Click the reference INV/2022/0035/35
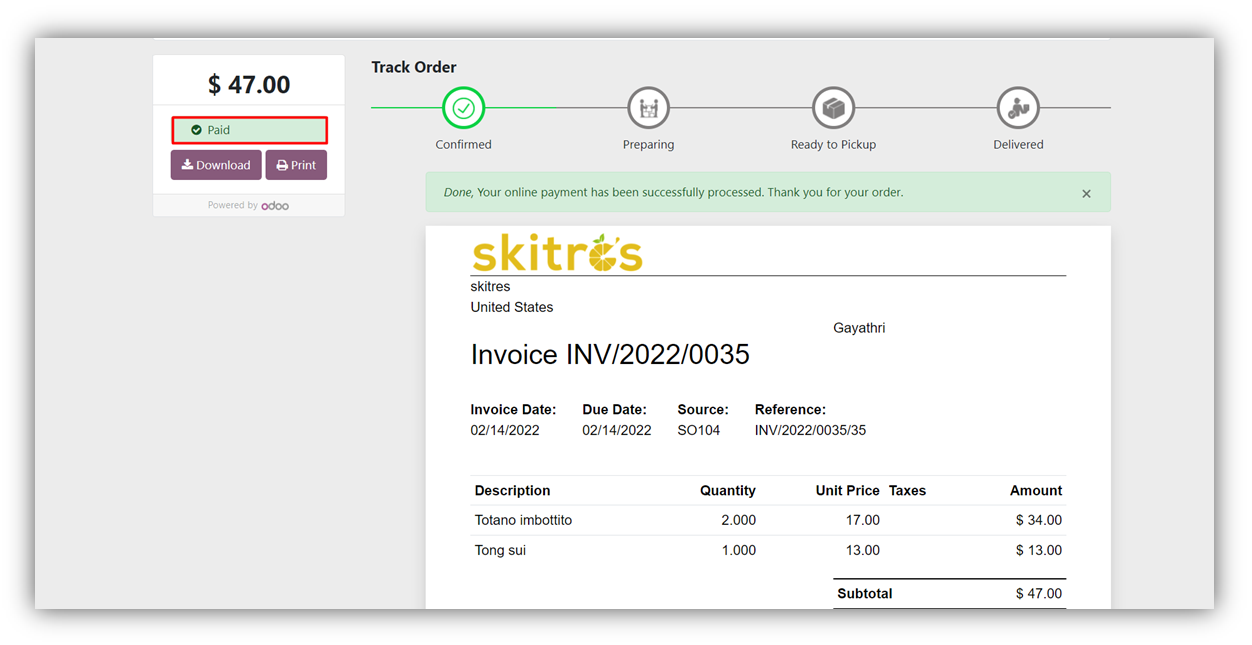 [810, 431]
